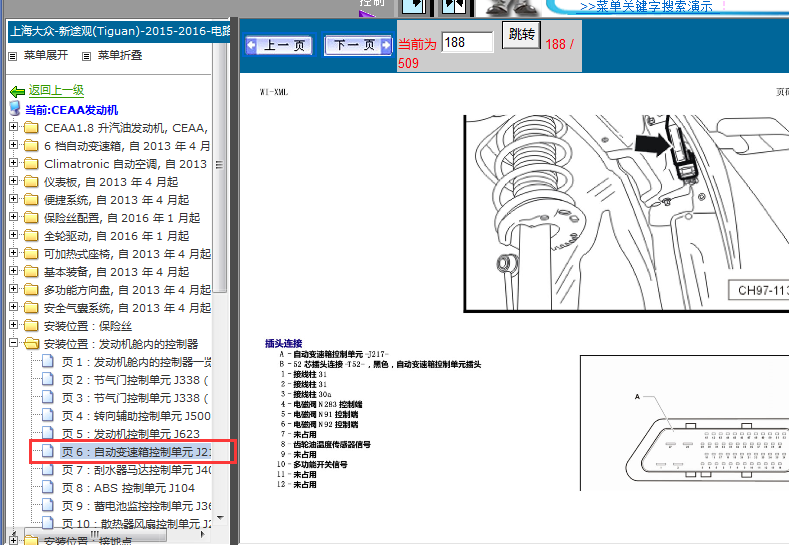Click folder icon of 仪表板
Screen dimensions: 789x545
pos(31,182)
